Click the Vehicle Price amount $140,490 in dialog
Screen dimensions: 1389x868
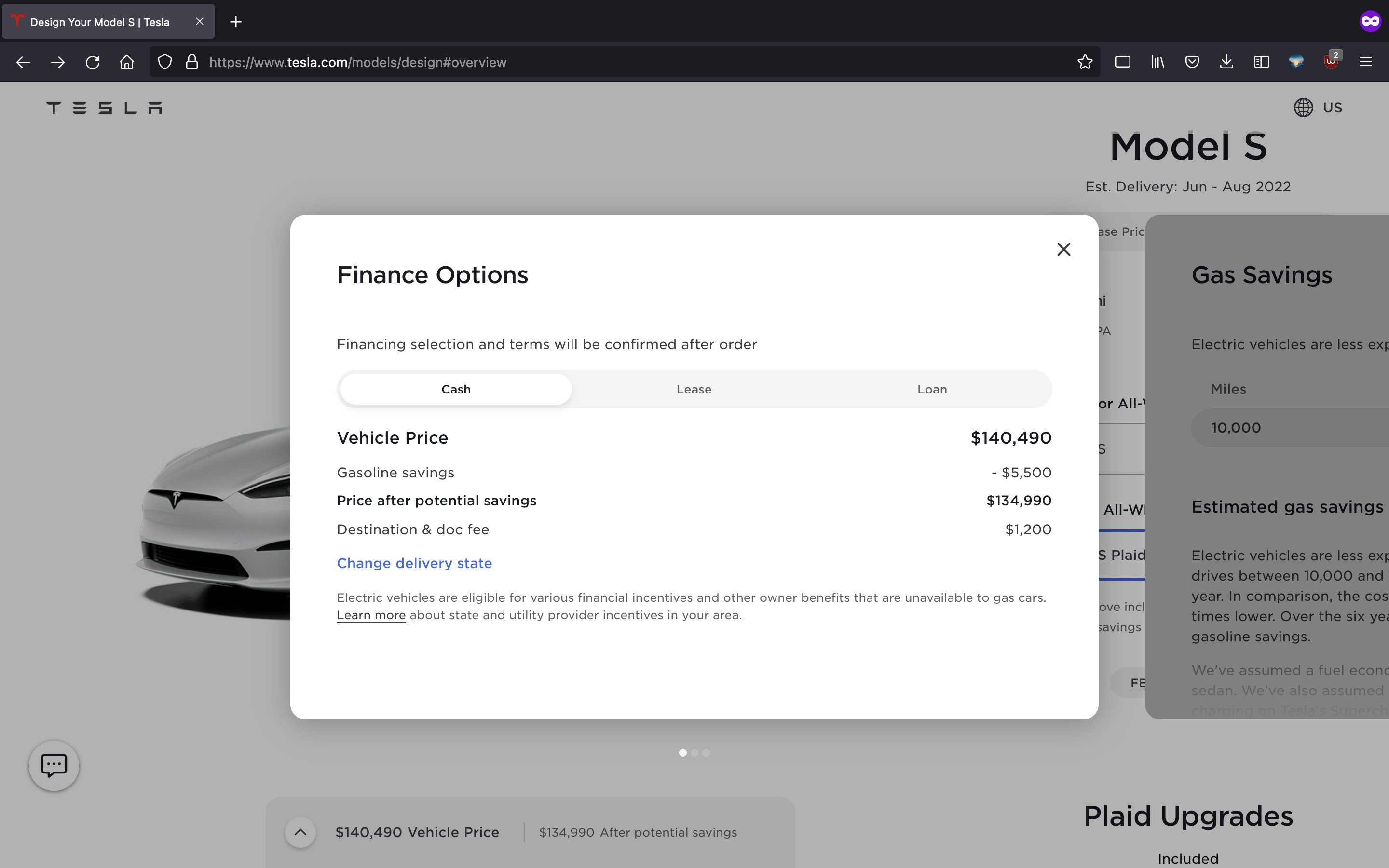click(1011, 438)
